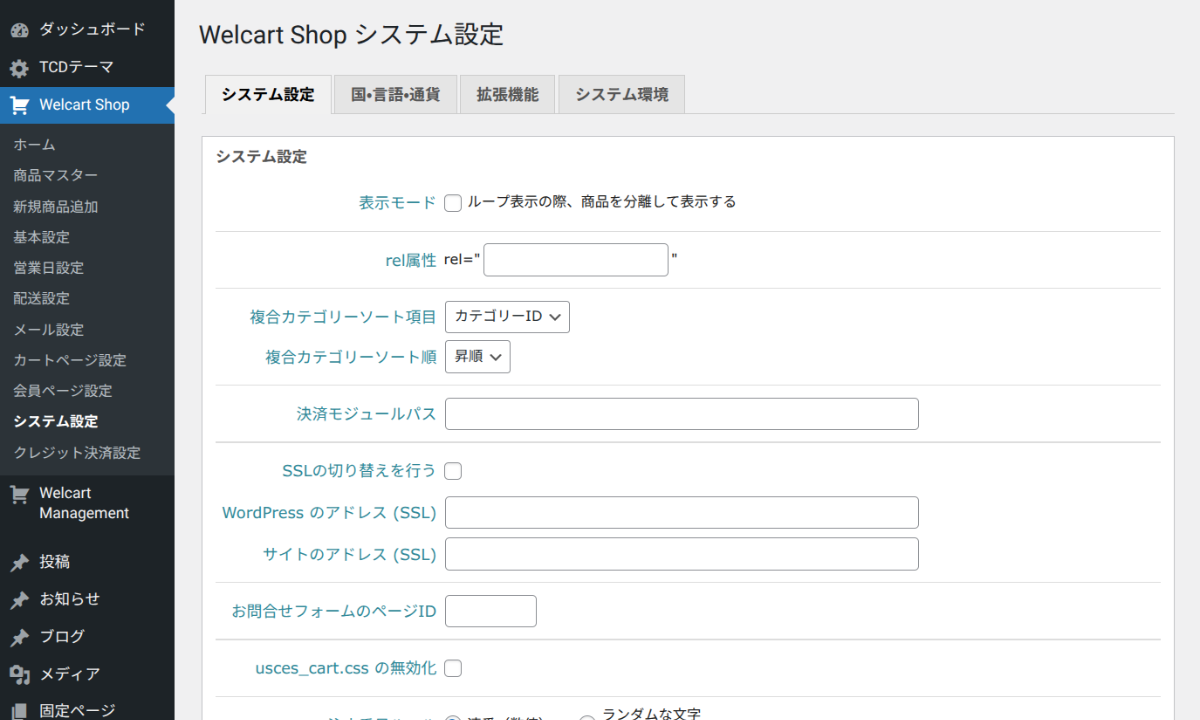Image resolution: width=1200 pixels, height=720 pixels.
Task: Click the 決済モジュールパス input field
Action: (681, 414)
